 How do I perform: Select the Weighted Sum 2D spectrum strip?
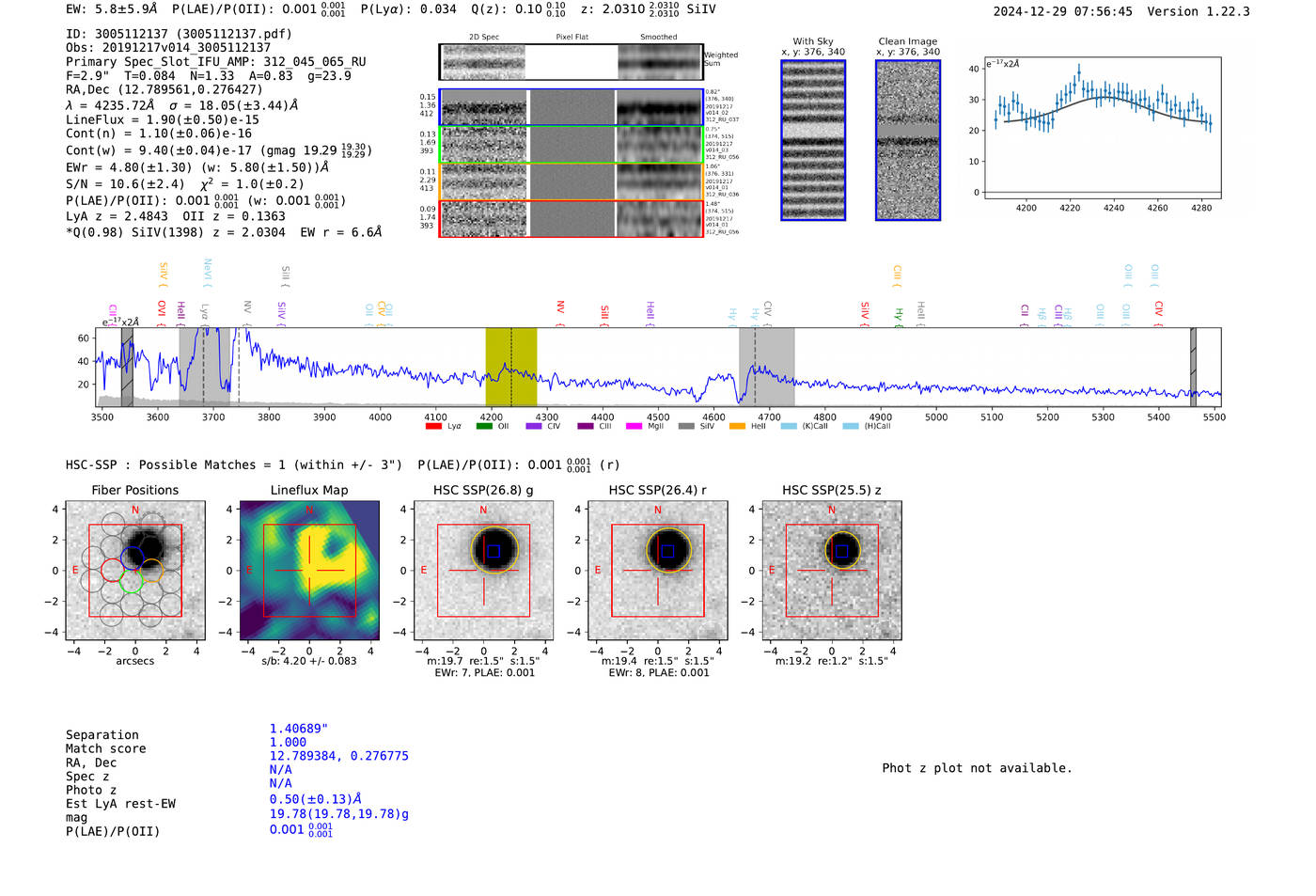click(572, 62)
